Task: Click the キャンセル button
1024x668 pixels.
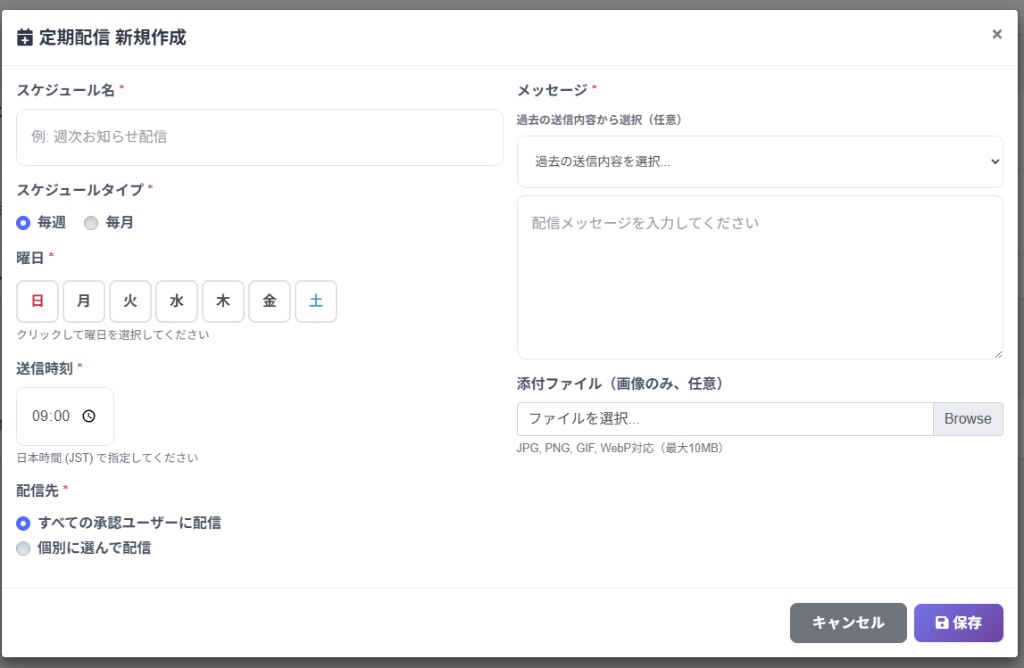Action: 847,622
